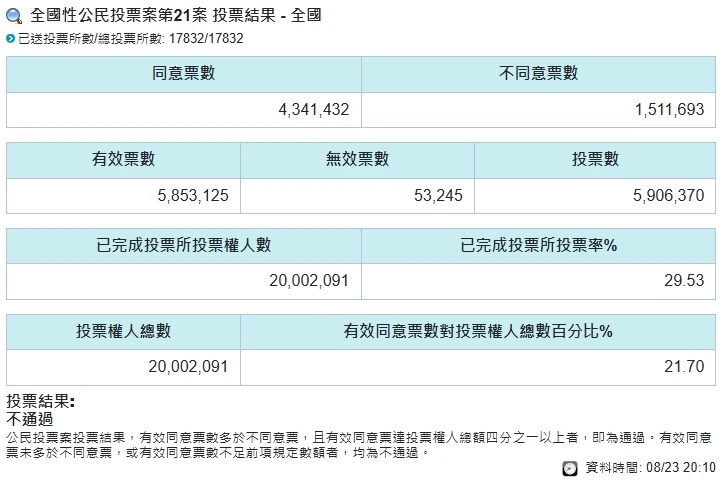Screen dimensions: 726x484
Task: Click the 17832/17832 polling station count
Action: click(x=207, y=39)
